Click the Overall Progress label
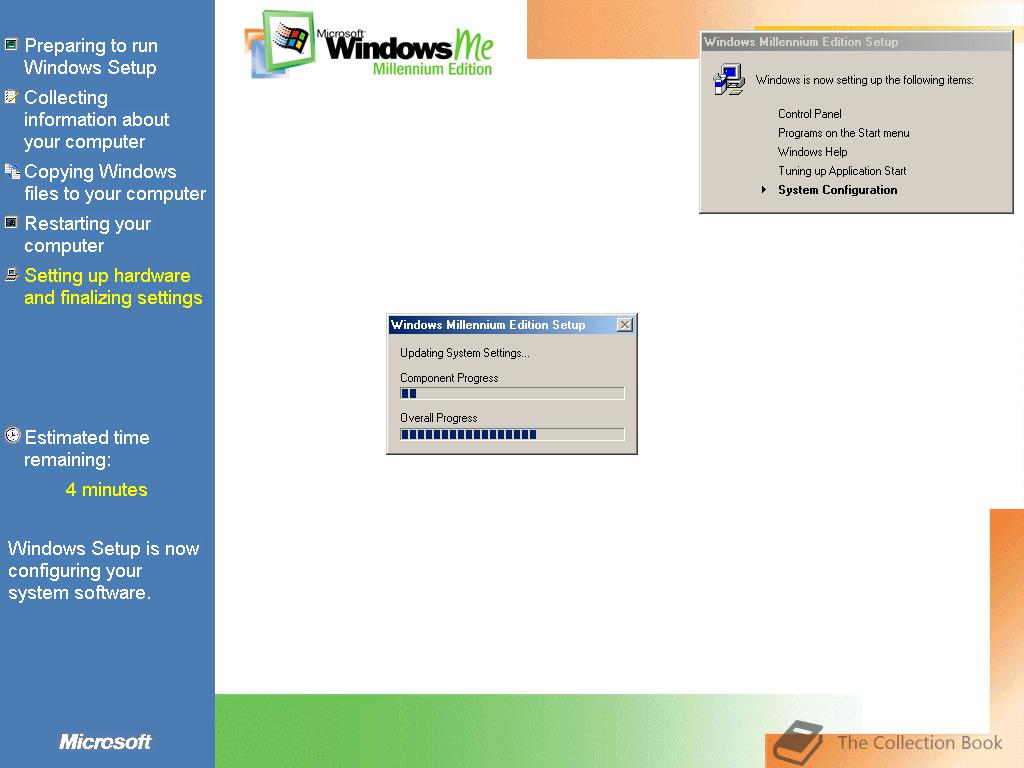The width and height of the screenshot is (1024, 768). click(438, 418)
